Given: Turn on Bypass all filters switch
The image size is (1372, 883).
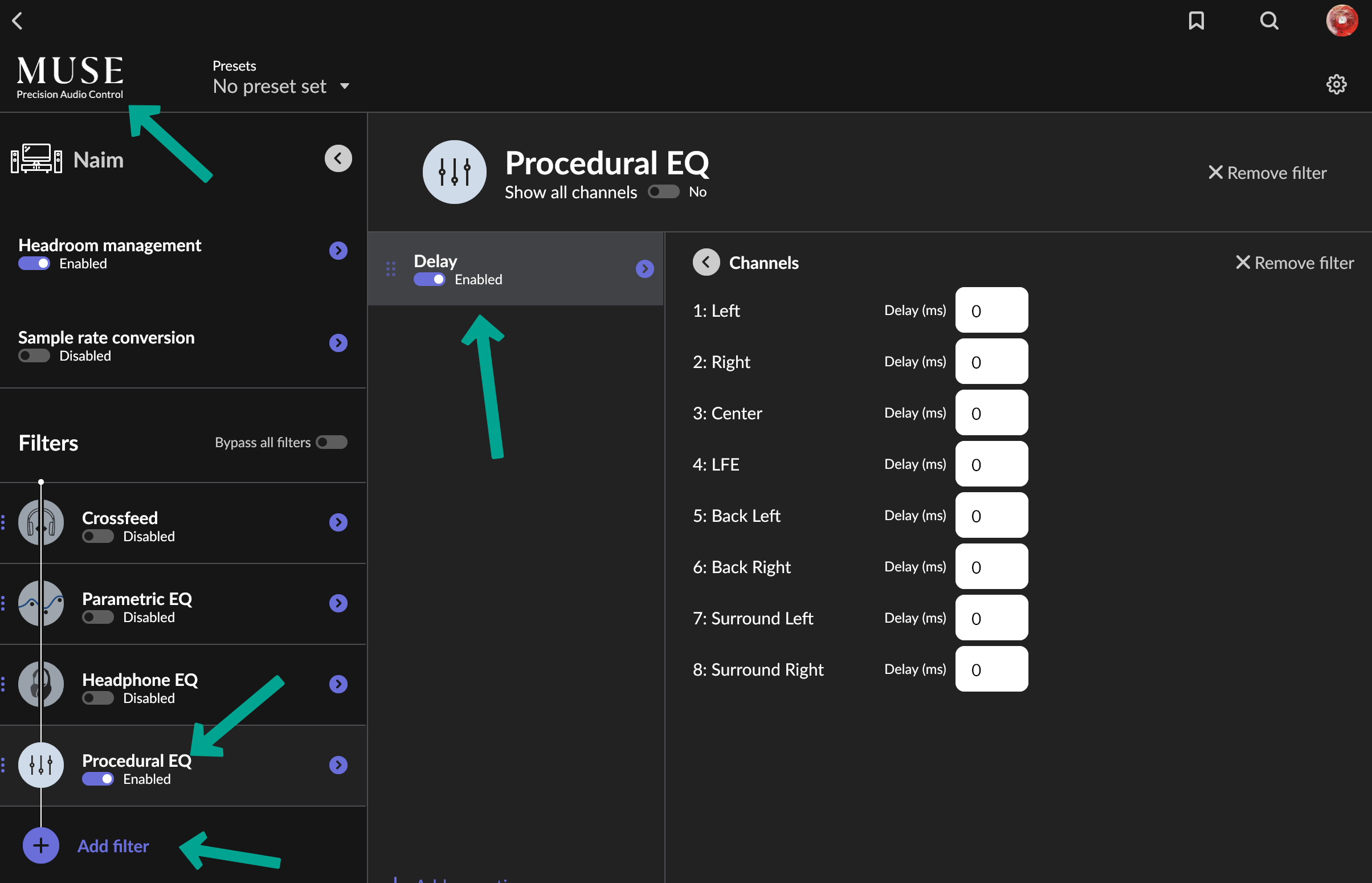Looking at the screenshot, I should point(332,442).
